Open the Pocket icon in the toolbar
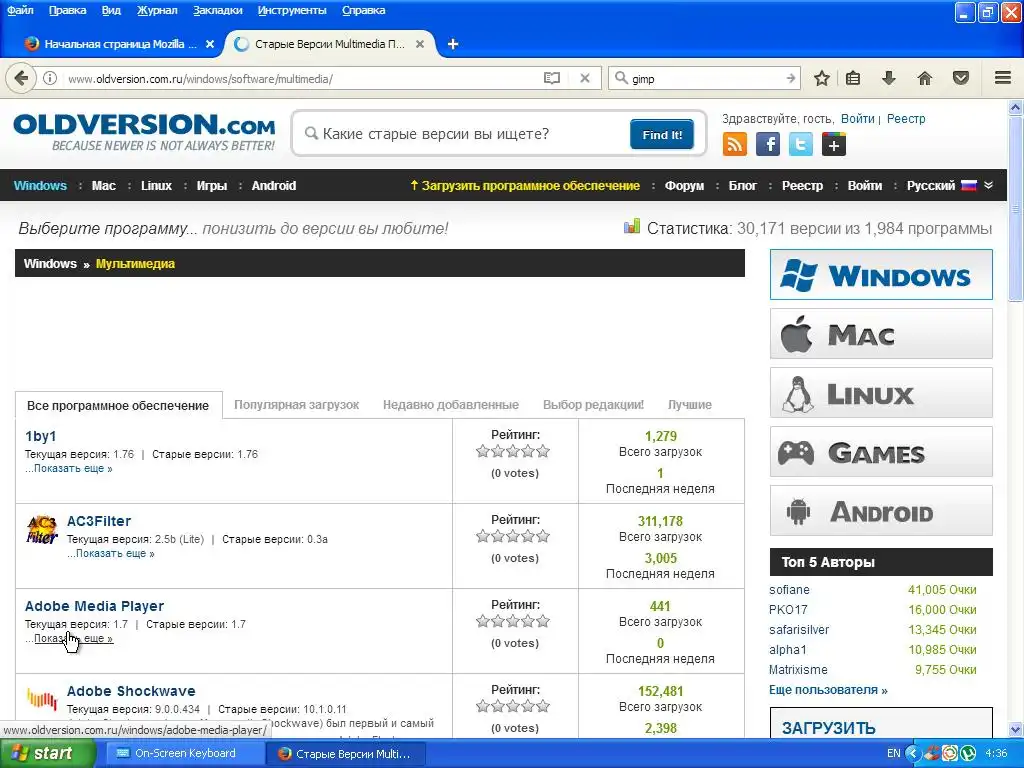The image size is (1024, 768). point(961,78)
